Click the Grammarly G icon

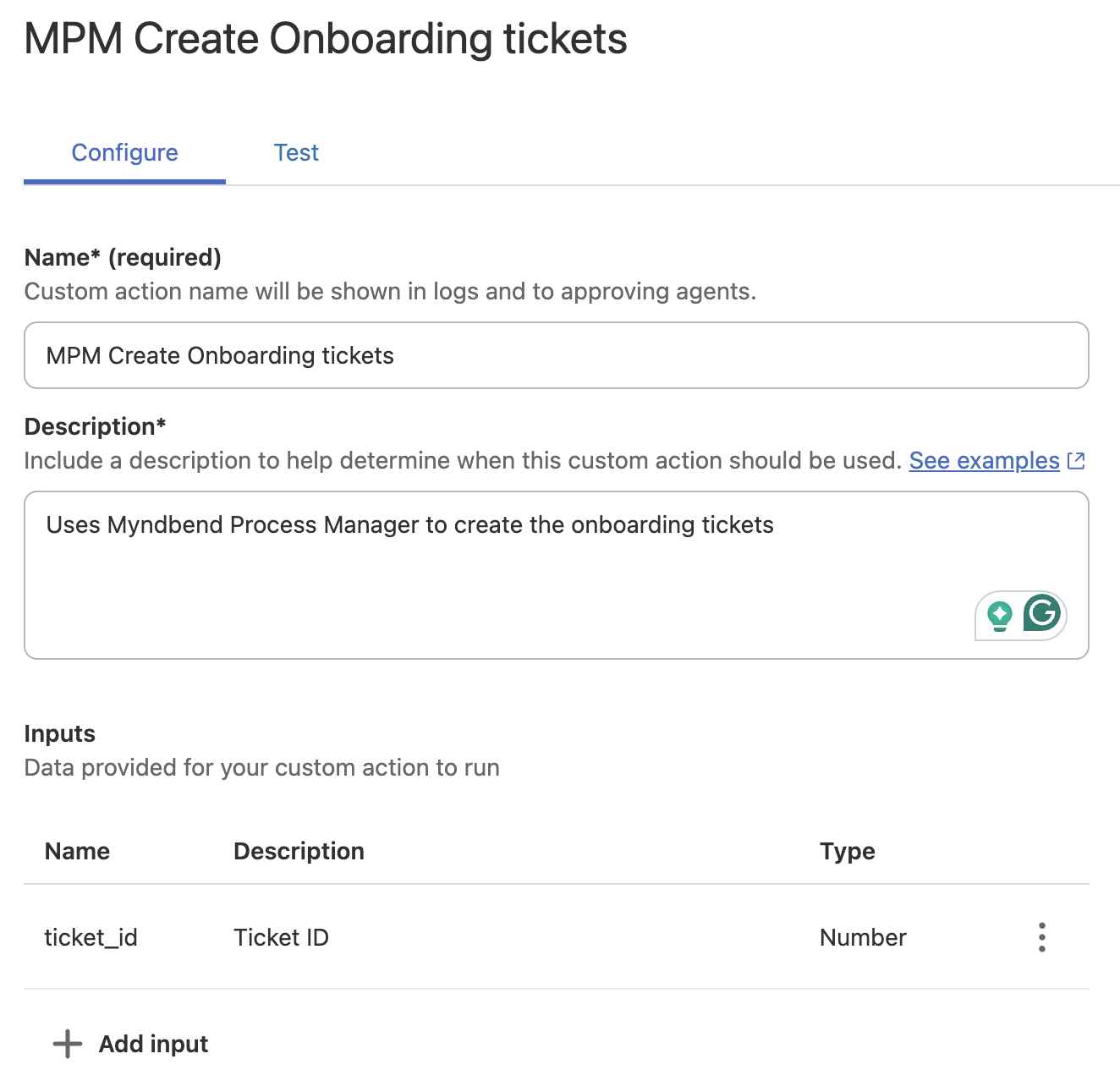[x=1042, y=612]
